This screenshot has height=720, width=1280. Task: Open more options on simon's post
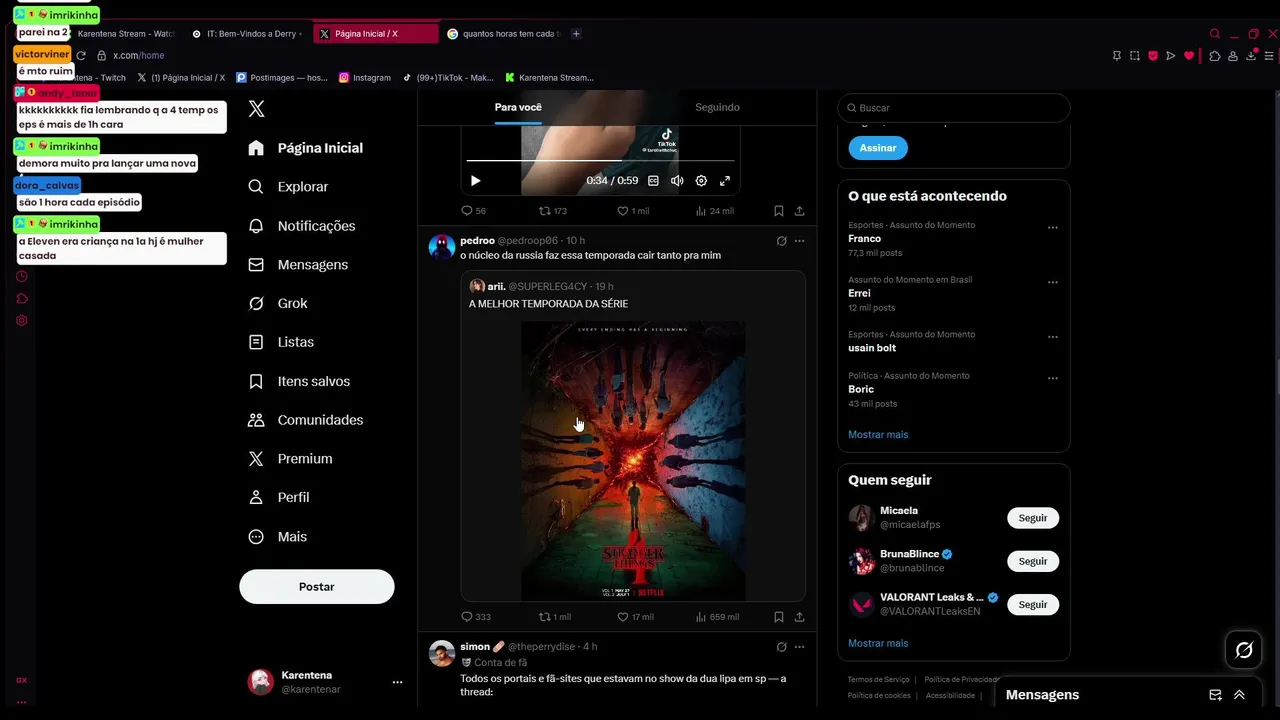pyautogui.click(x=799, y=647)
